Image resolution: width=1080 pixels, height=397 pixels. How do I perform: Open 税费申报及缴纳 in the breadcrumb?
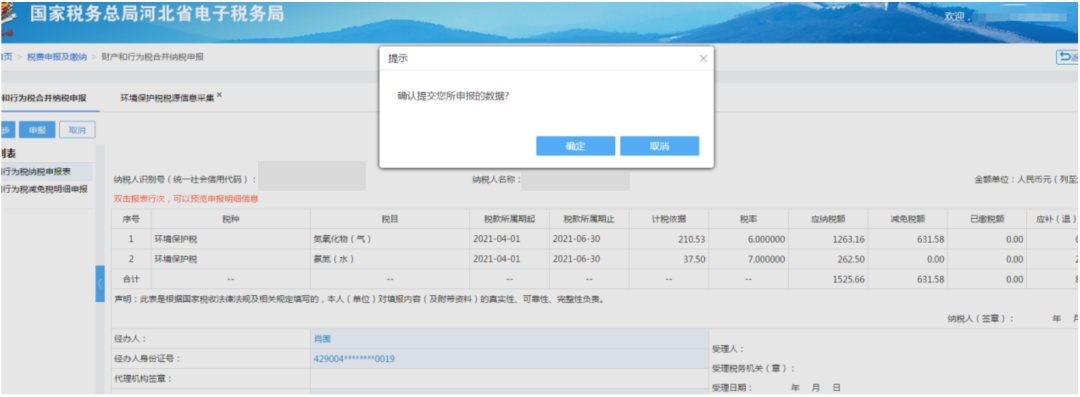click(x=56, y=57)
